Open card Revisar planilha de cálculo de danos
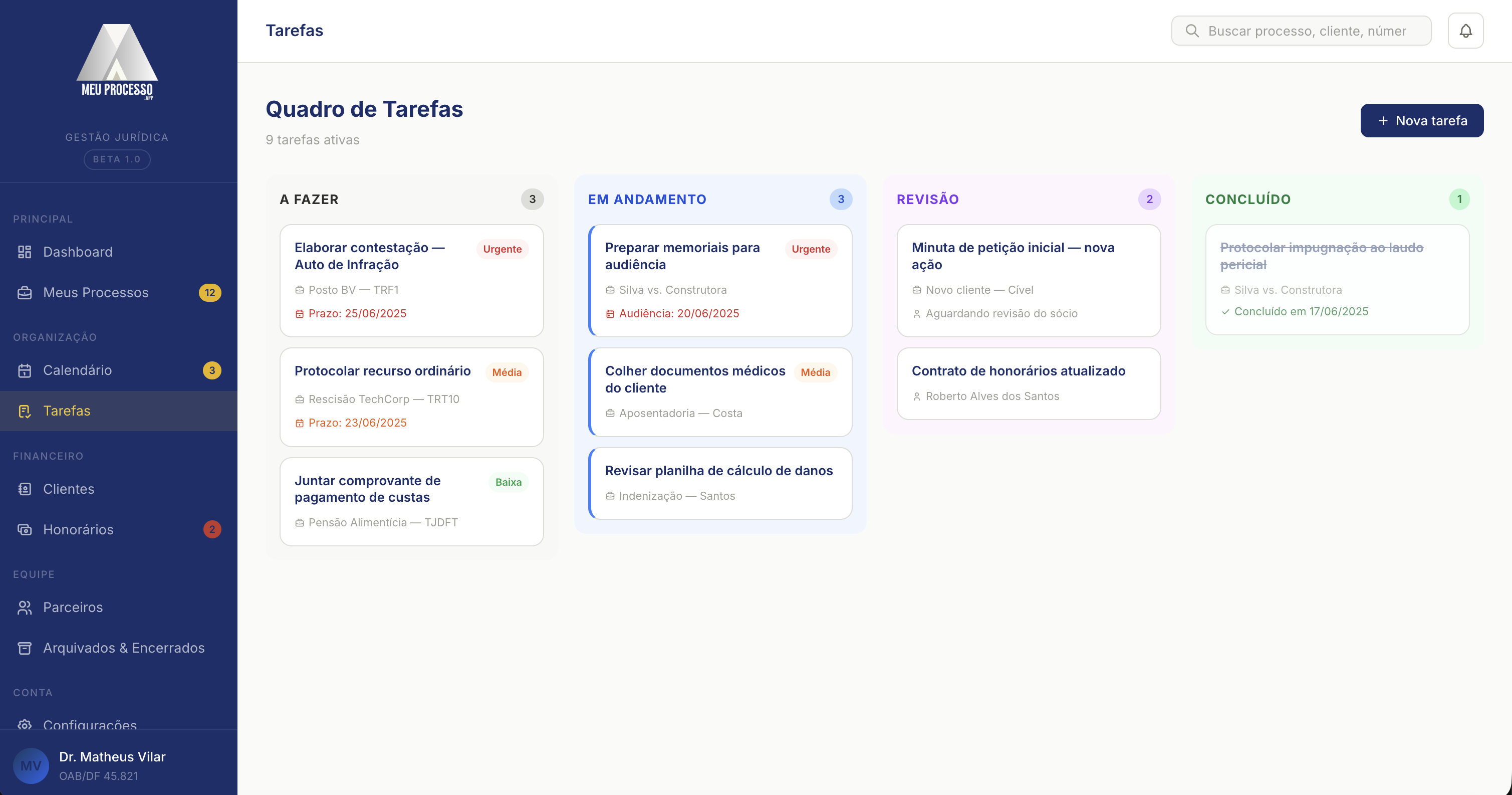Screen dimensions: 1512x795 pyautogui.click(x=720, y=483)
